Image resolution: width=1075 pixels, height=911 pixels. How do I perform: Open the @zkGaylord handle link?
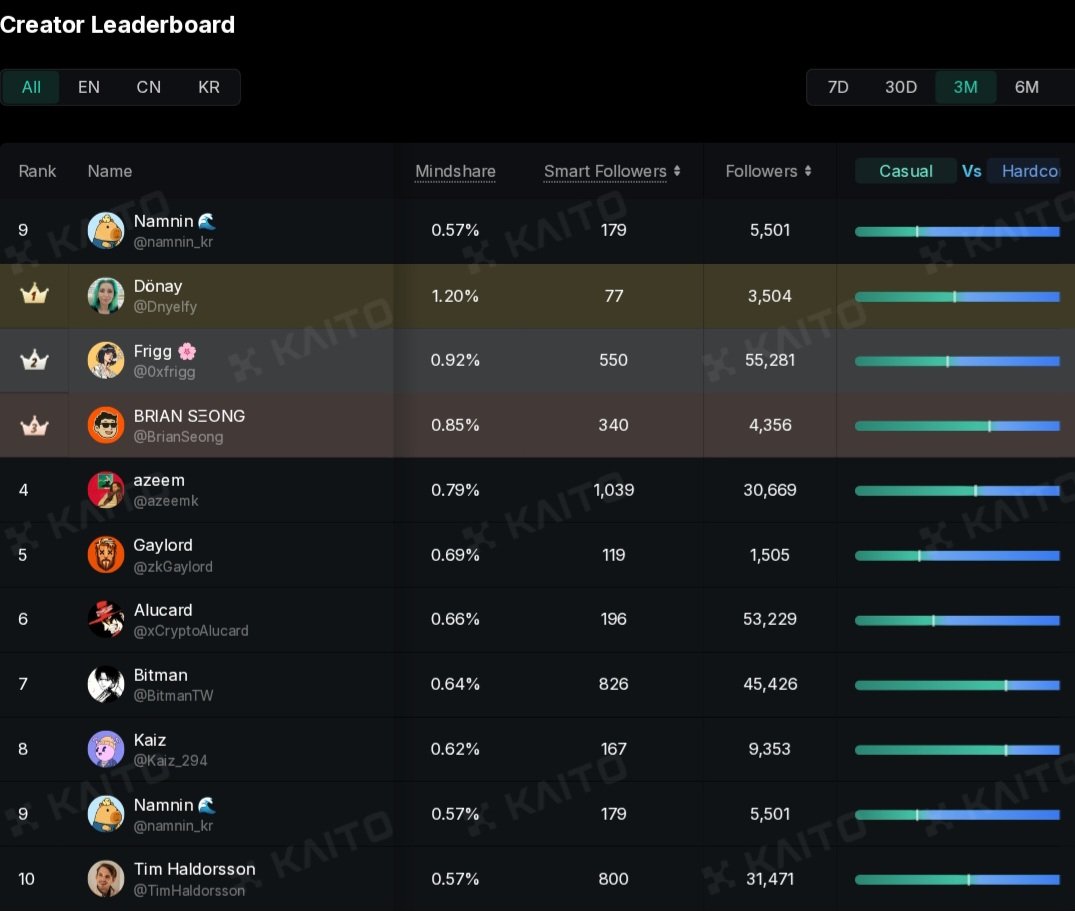(x=173, y=567)
